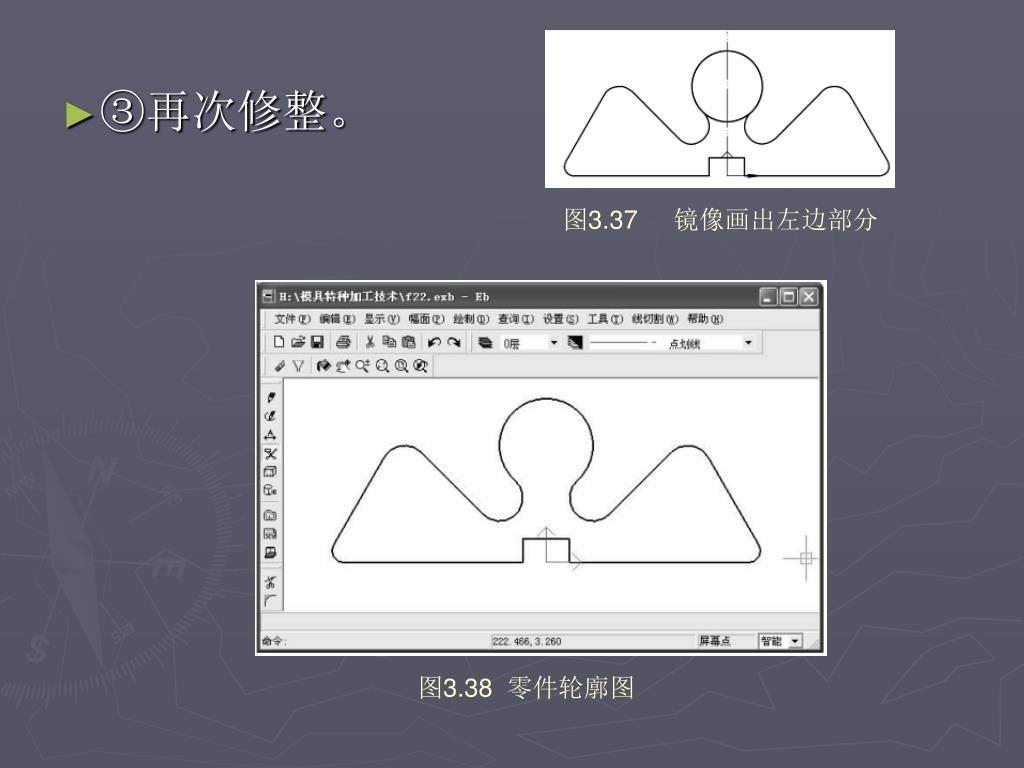1024x768 pixels.
Task: Click the New file icon in toolbar
Action: pos(279,342)
